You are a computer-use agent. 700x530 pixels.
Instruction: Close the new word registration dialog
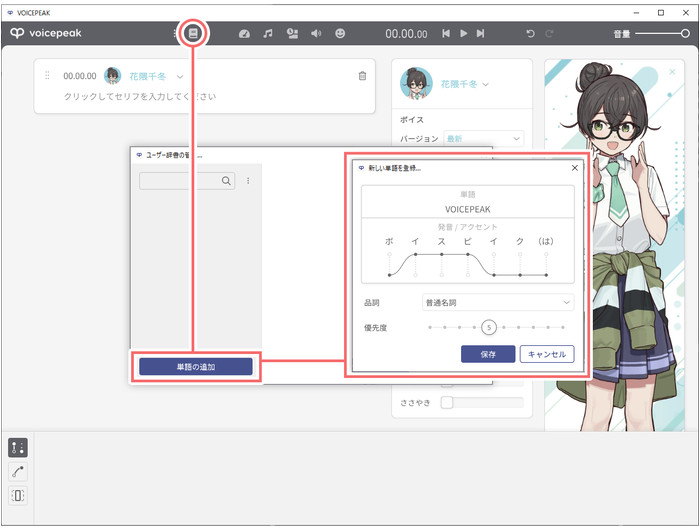[575, 168]
